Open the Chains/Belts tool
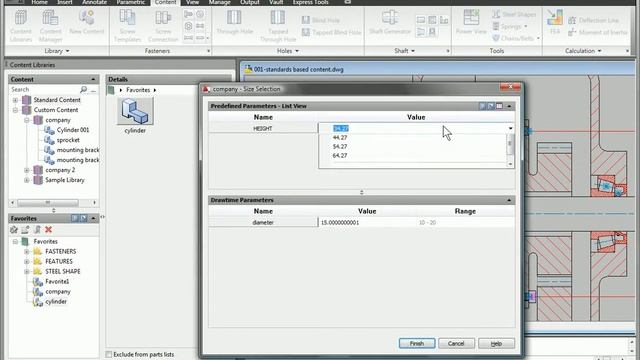Viewport: 640px width, 360px height. click(516, 38)
